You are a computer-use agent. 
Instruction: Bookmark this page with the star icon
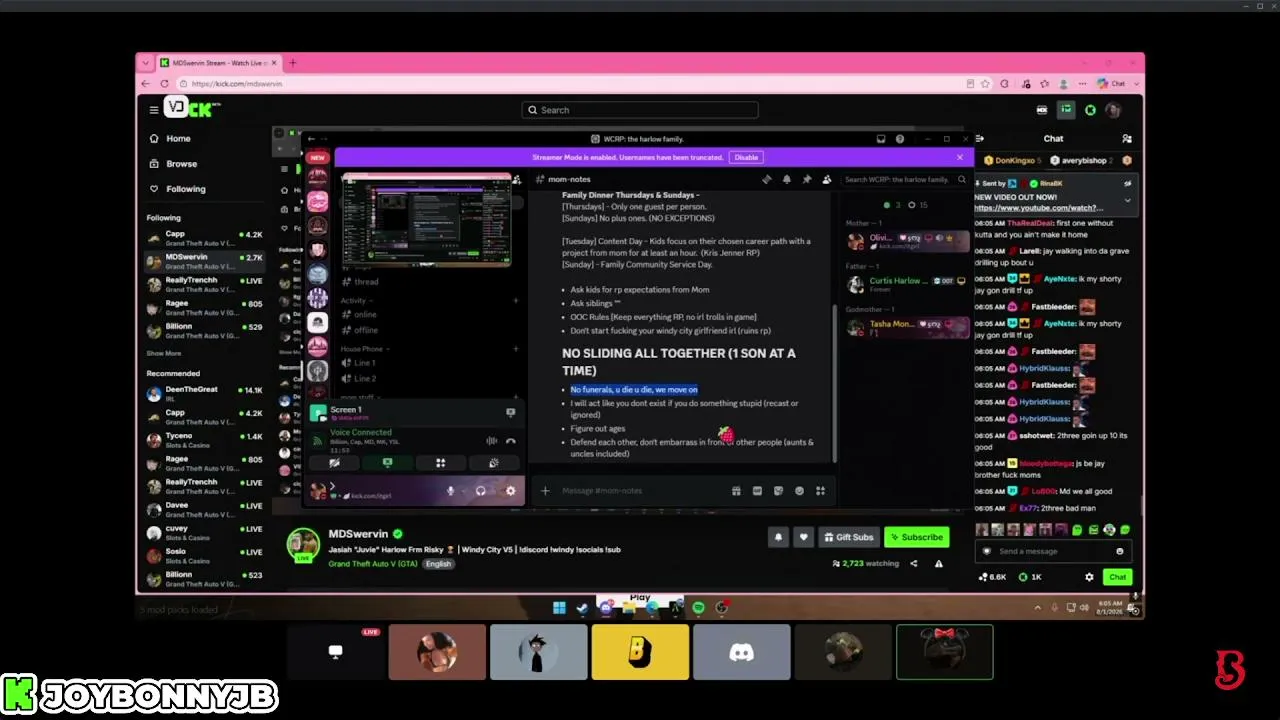tap(986, 84)
